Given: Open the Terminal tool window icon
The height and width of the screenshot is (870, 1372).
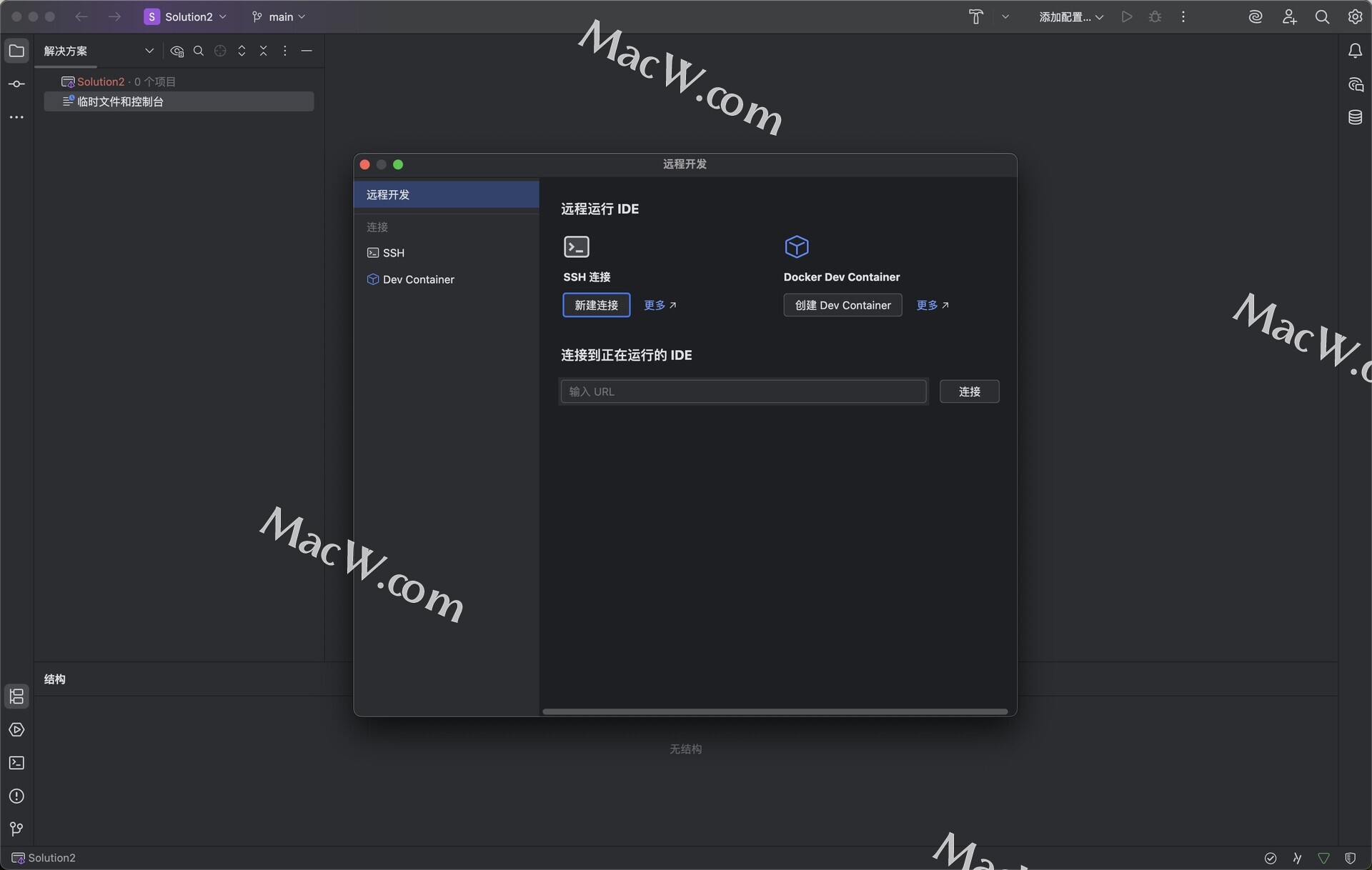Looking at the screenshot, I should point(16,763).
